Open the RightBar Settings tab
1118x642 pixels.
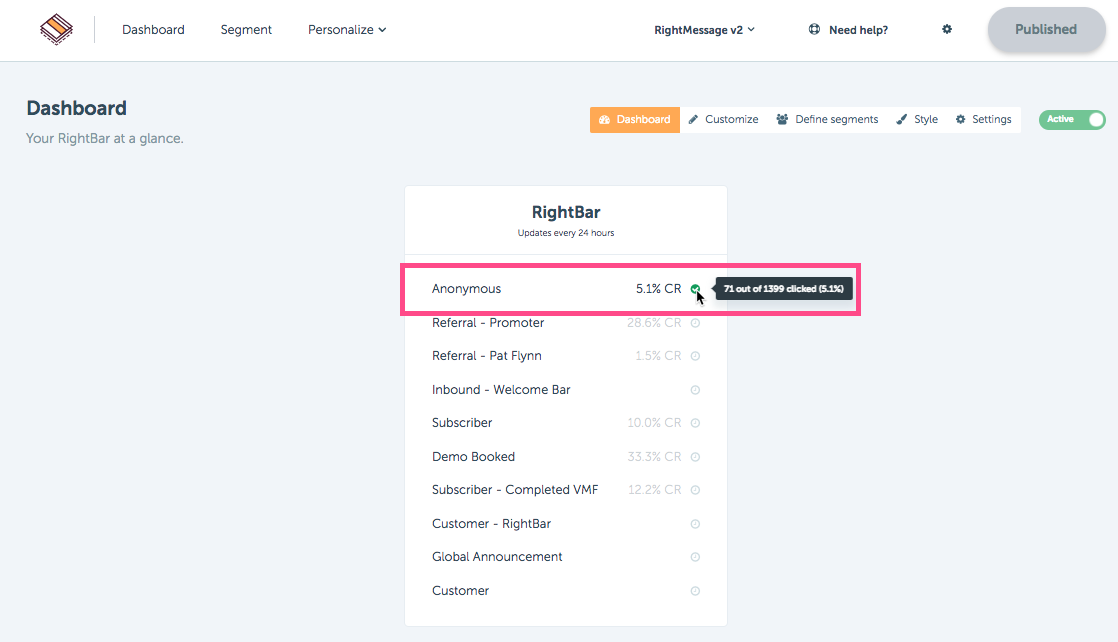984,119
